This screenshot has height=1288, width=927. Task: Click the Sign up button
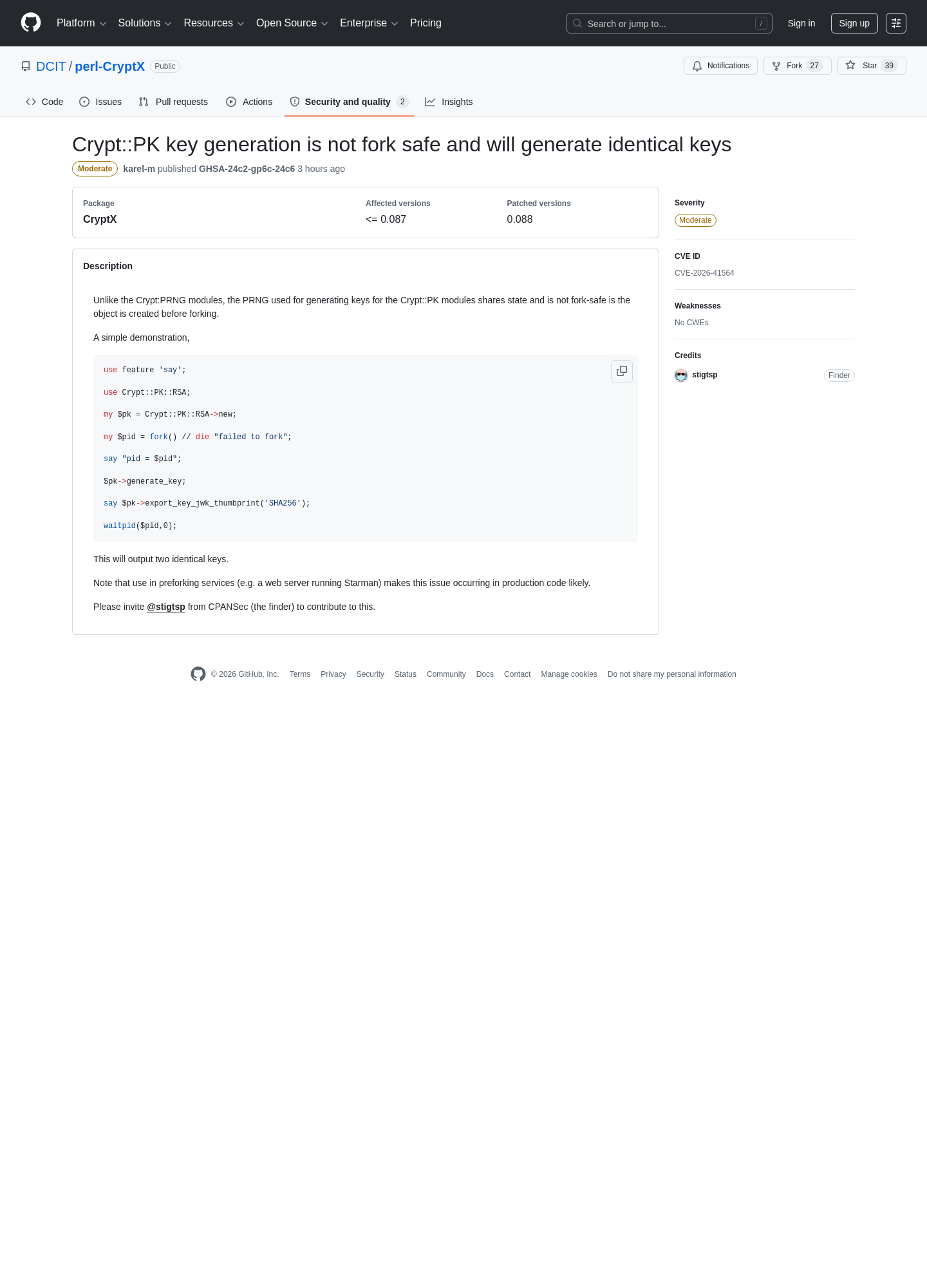[854, 23]
